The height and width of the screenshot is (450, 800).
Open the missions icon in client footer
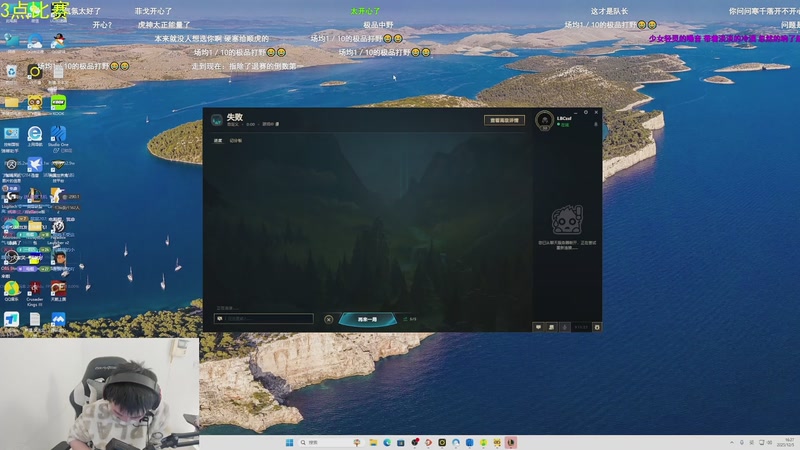tap(552, 326)
